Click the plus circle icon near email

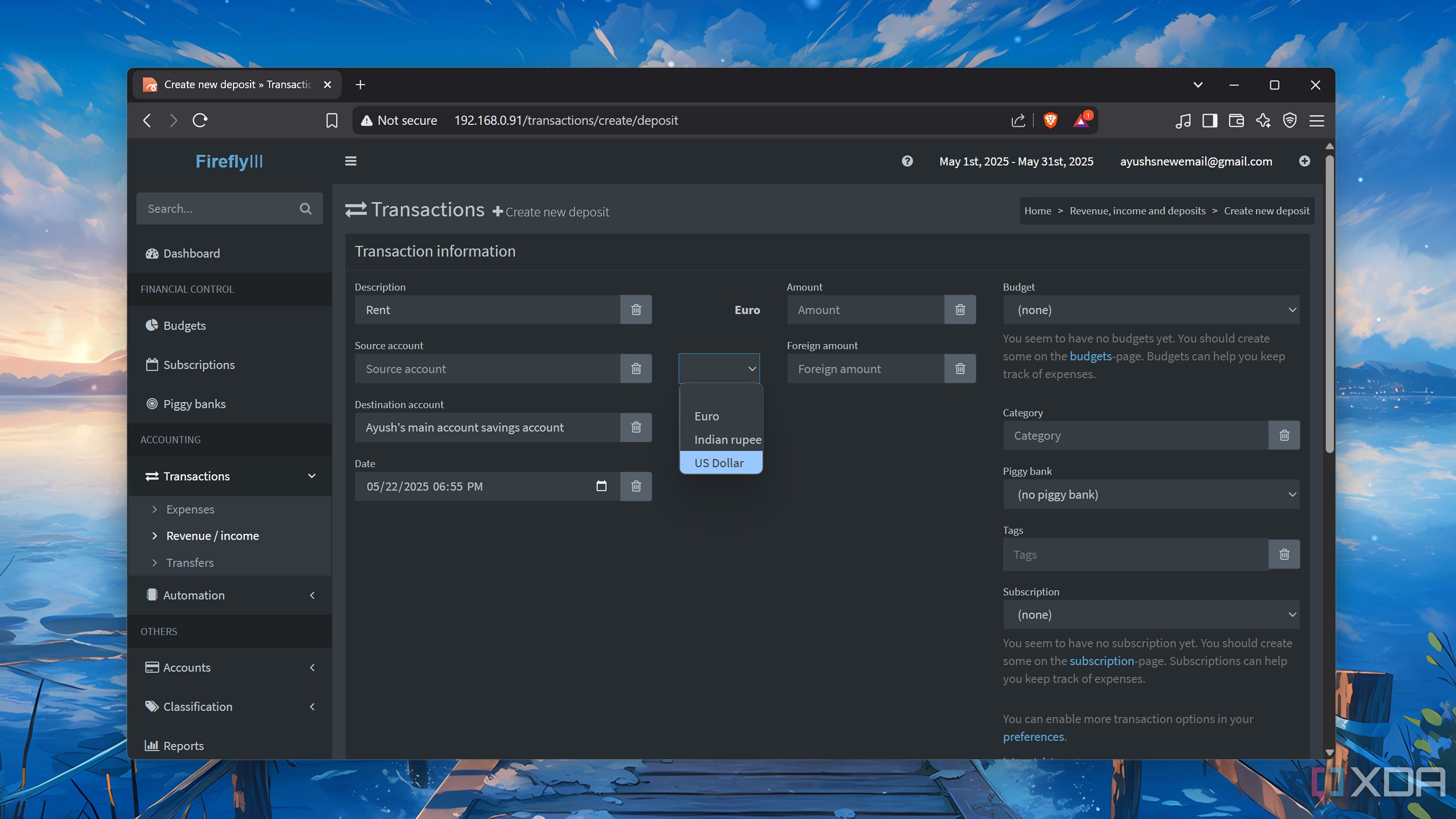[x=1304, y=161]
